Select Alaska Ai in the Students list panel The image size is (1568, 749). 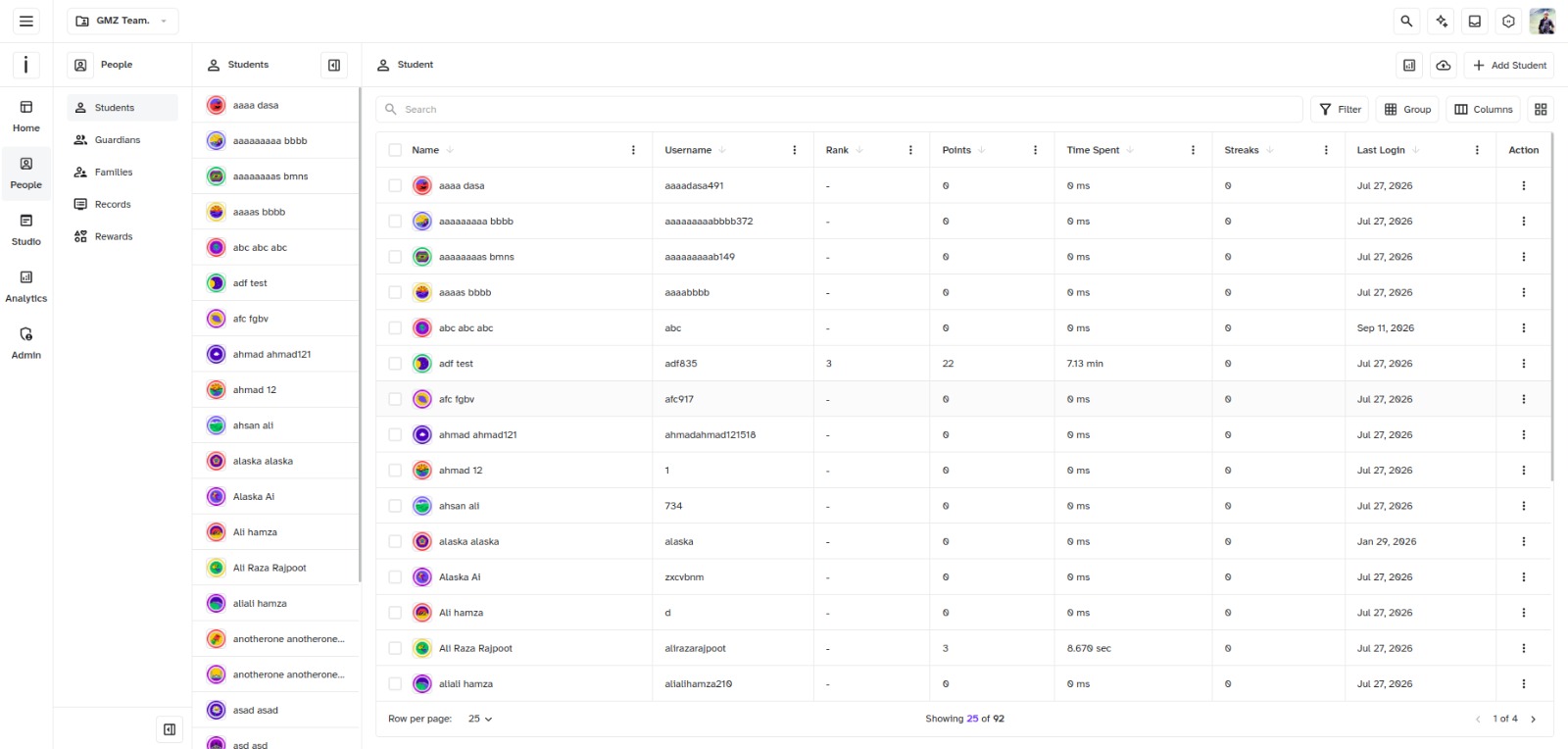[276, 497]
